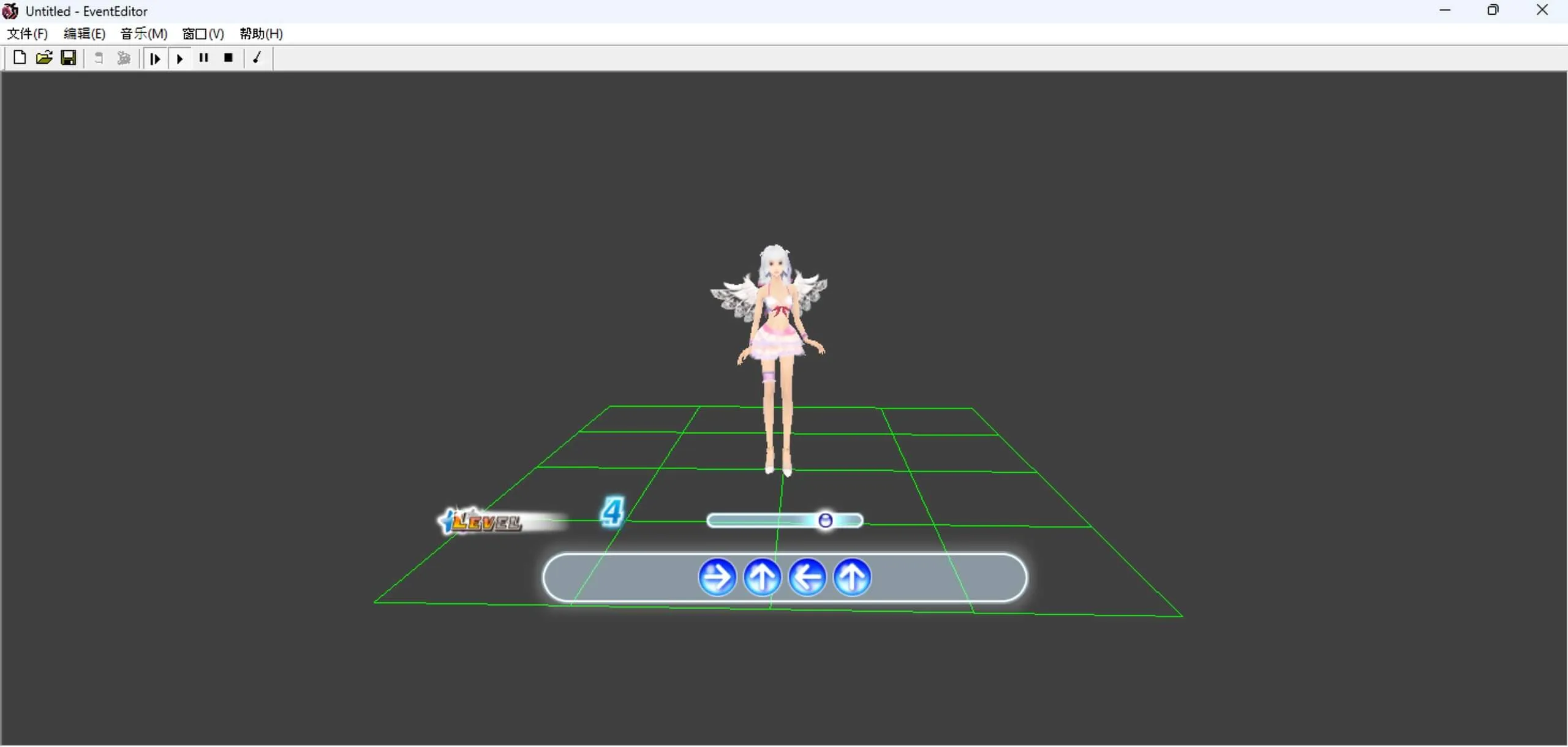Click the left arrow note in the key bar

[x=807, y=577]
